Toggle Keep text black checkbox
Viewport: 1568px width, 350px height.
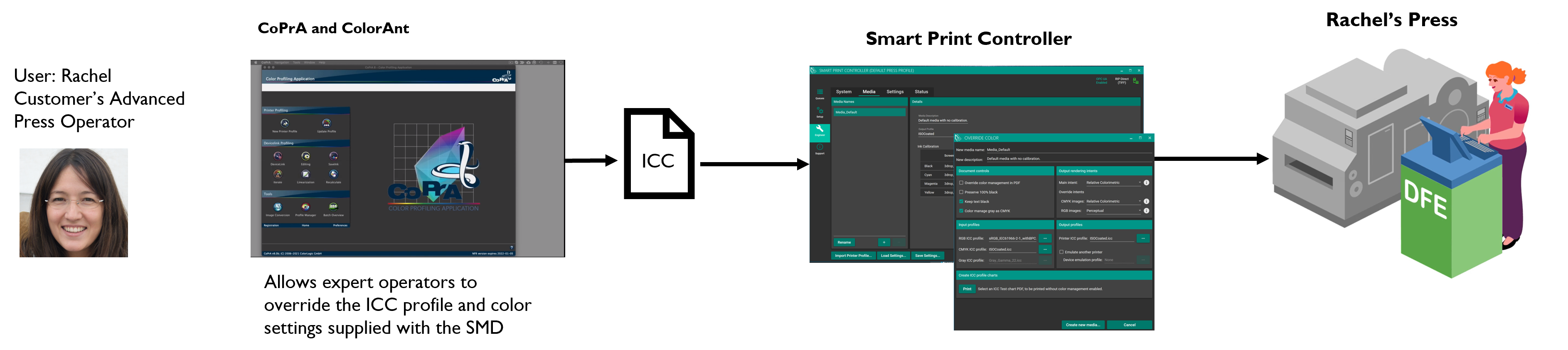(x=961, y=202)
